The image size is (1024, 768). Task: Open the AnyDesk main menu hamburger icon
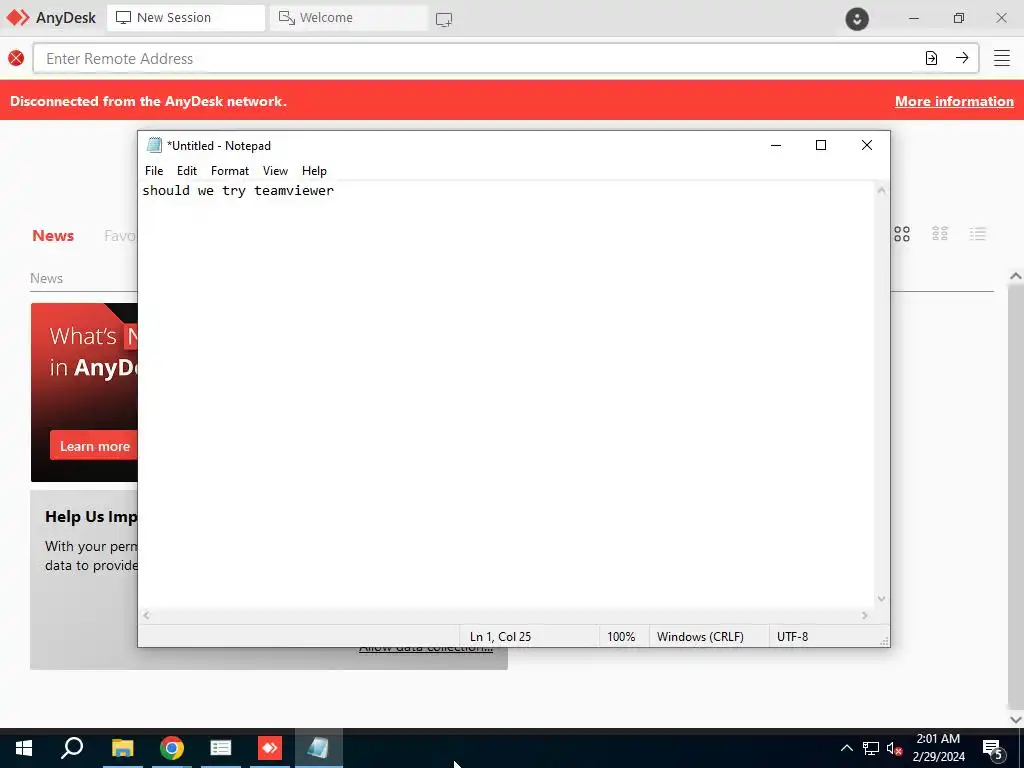click(1001, 58)
